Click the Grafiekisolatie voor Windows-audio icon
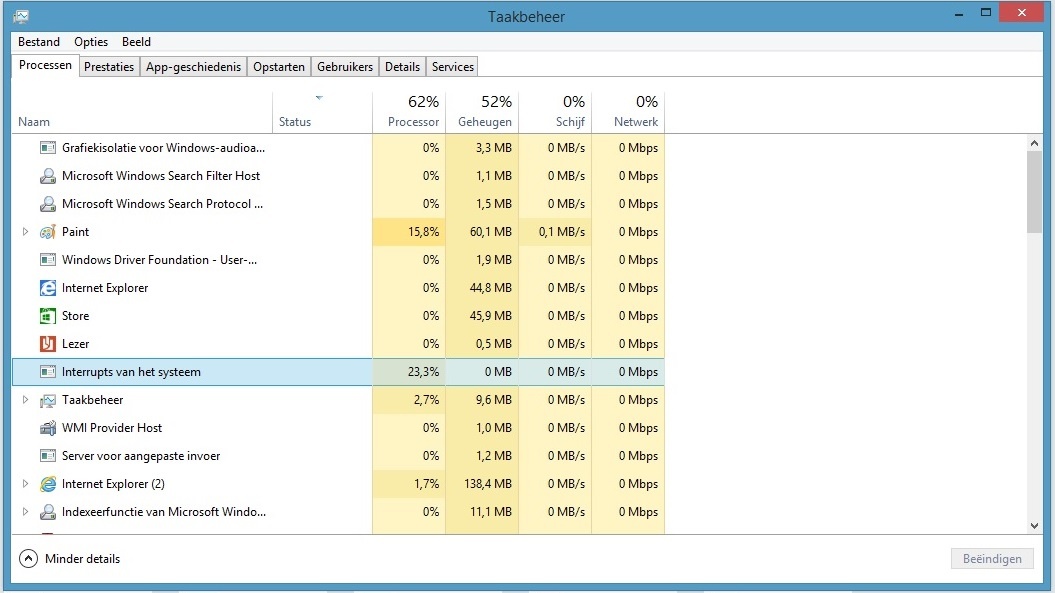The height and width of the screenshot is (593, 1055). click(47, 148)
